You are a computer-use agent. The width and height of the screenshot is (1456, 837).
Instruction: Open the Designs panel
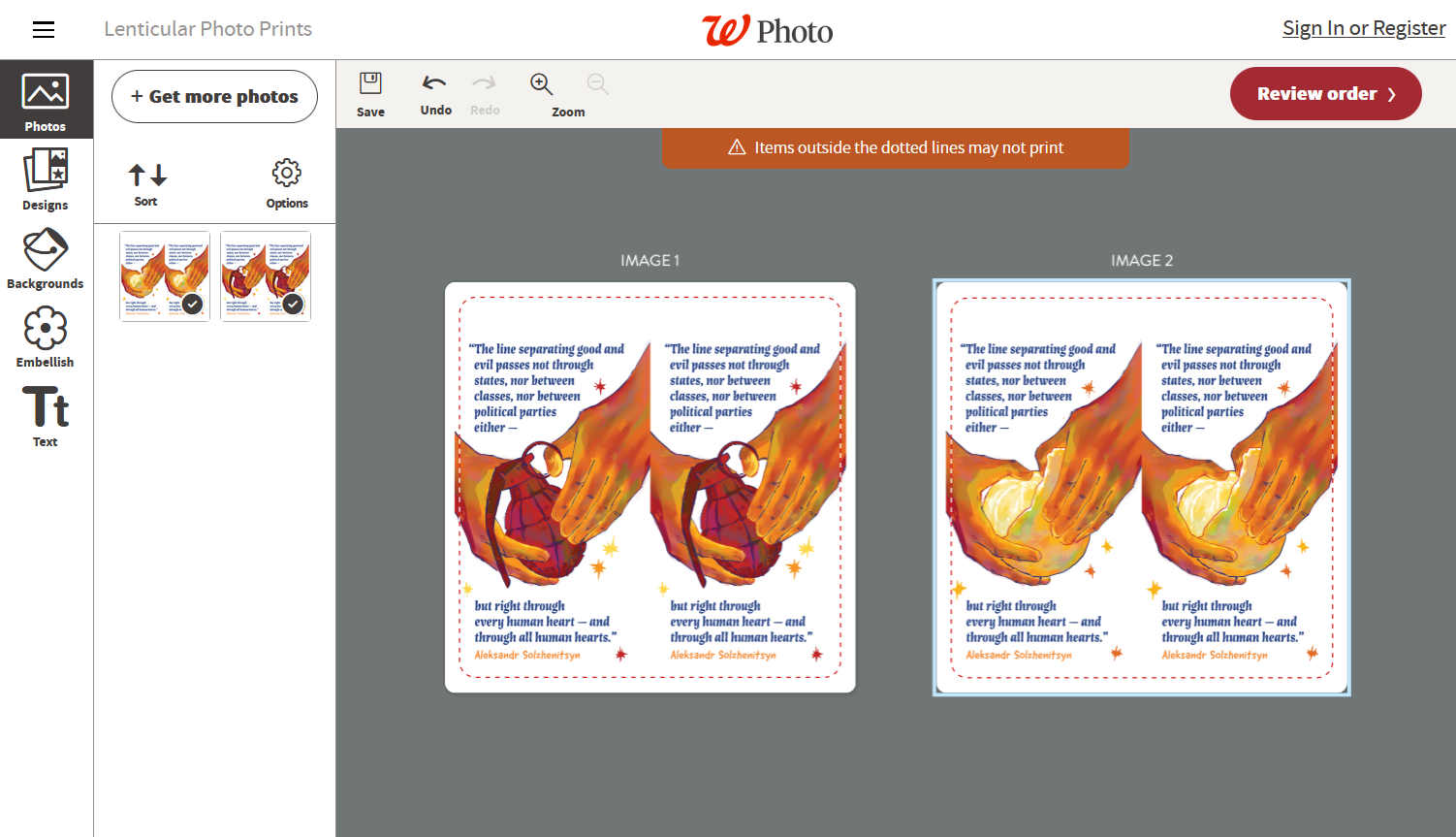coord(46,179)
